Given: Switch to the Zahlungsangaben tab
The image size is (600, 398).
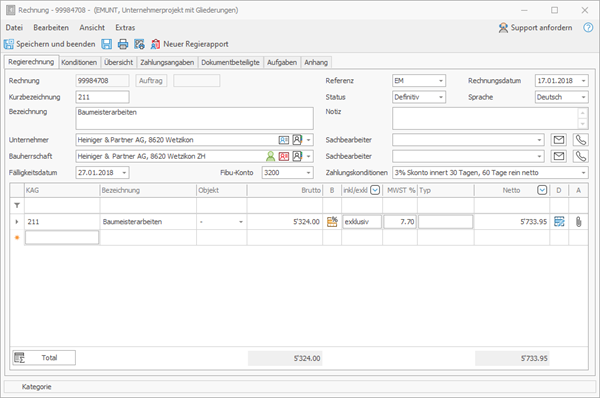Looking at the screenshot, I should pos(167,62).
